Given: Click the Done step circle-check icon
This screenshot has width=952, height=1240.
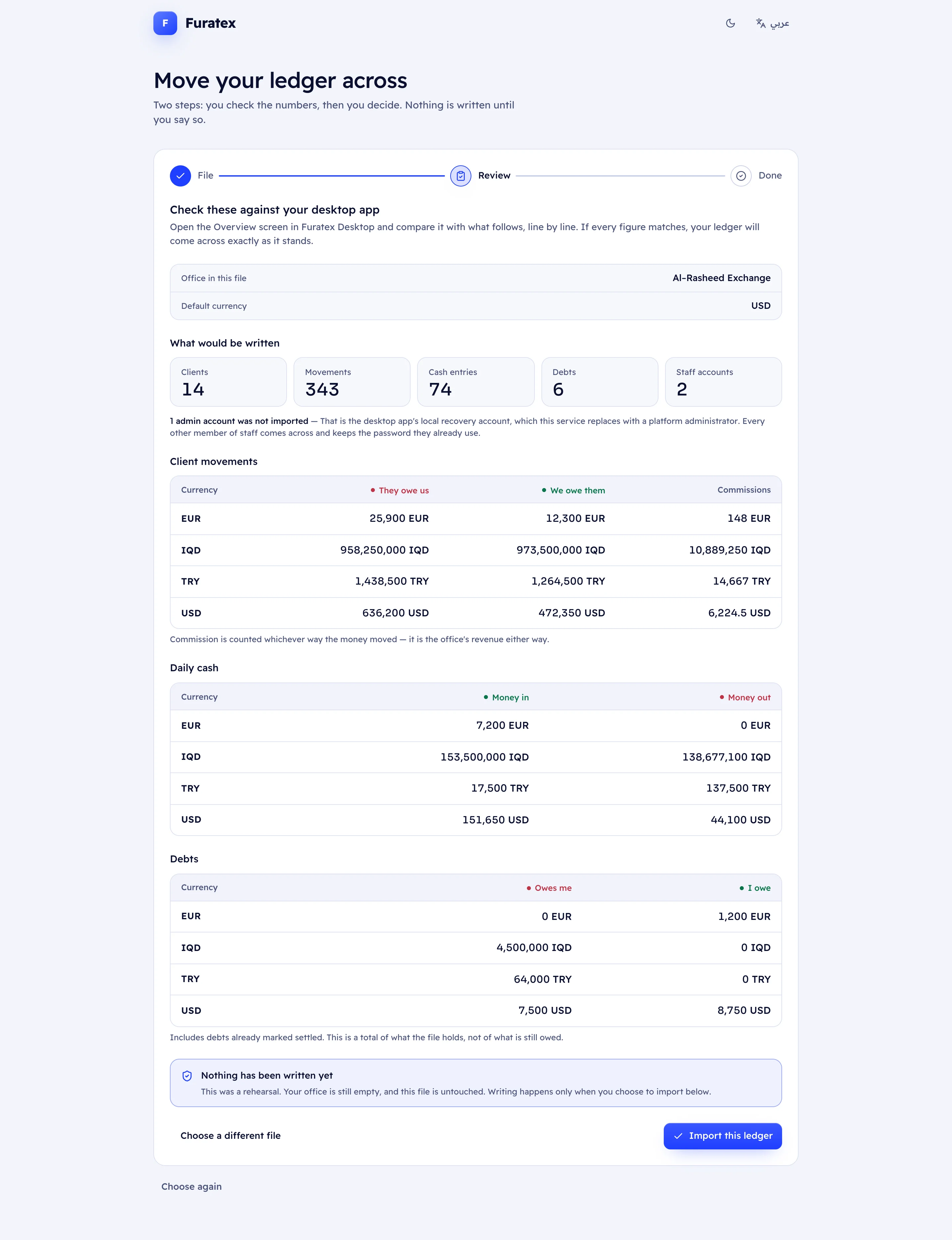Looking at the screenshot, I should click(741, 176).
